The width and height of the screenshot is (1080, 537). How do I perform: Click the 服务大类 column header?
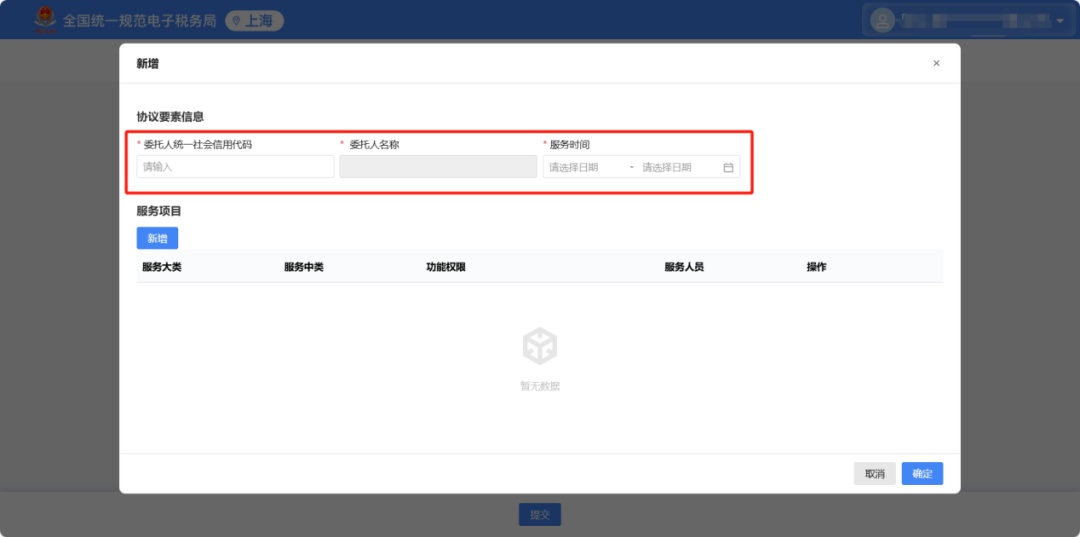pyautogui.click(x=162, y=267)
